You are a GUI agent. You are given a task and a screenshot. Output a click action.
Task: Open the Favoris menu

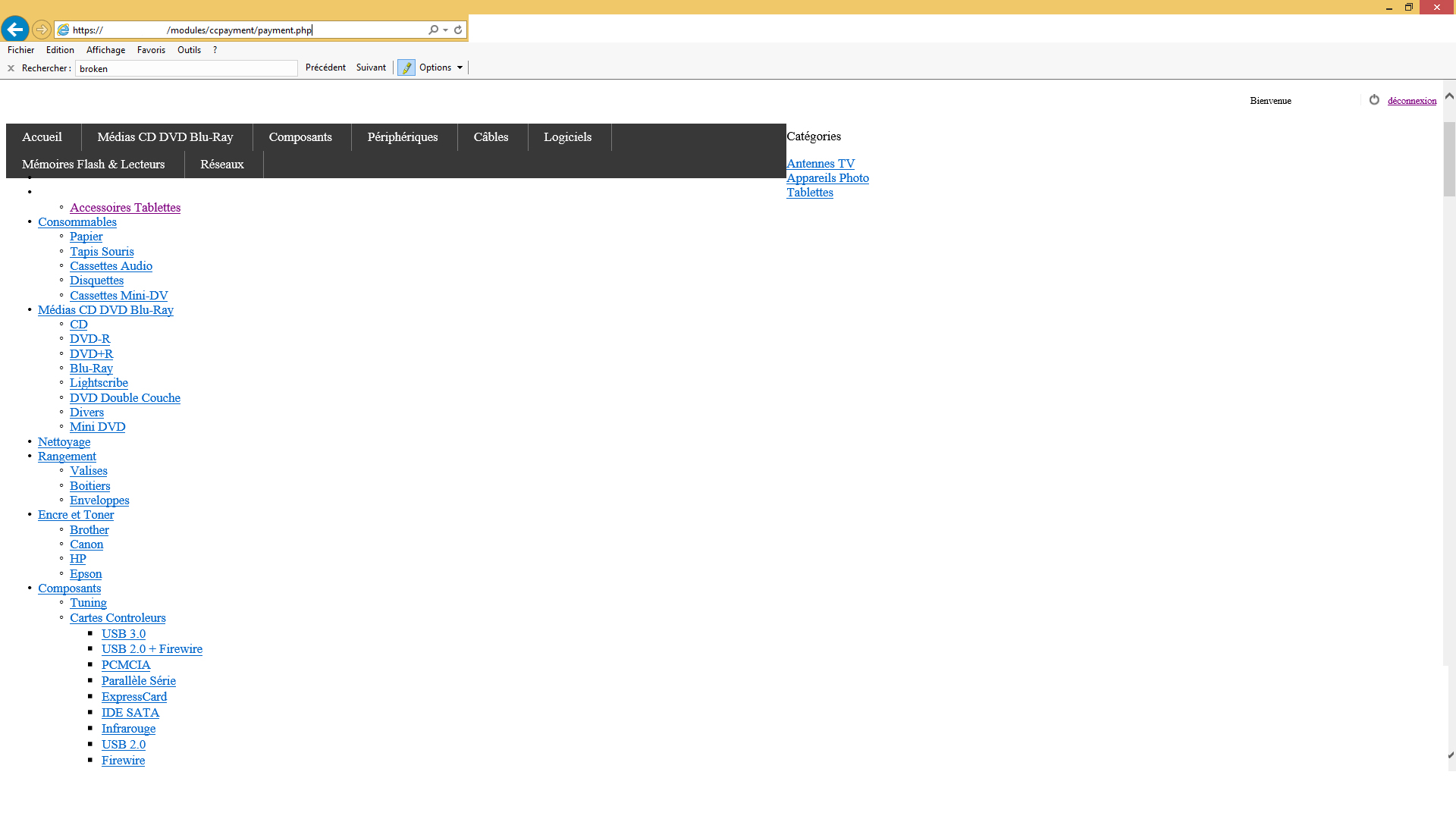(x=151, y=50)
